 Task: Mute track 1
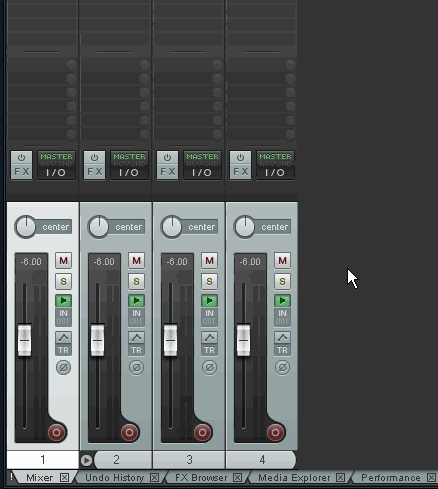pyautogui.click(x=63, y=260)
